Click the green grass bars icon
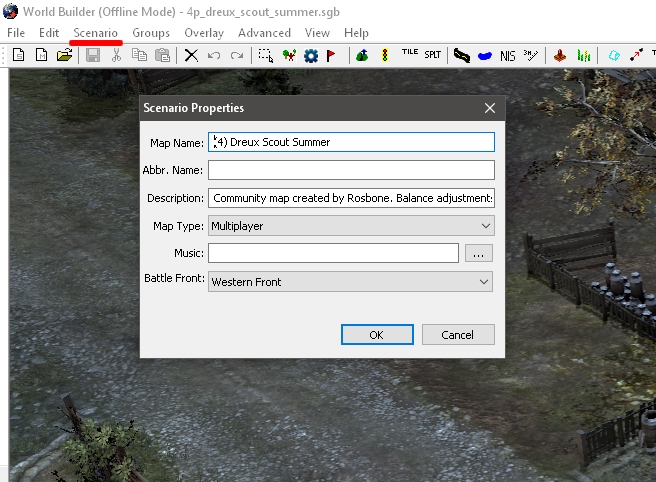Viewport: 656px width, 482px height. [x=584, y=55]
